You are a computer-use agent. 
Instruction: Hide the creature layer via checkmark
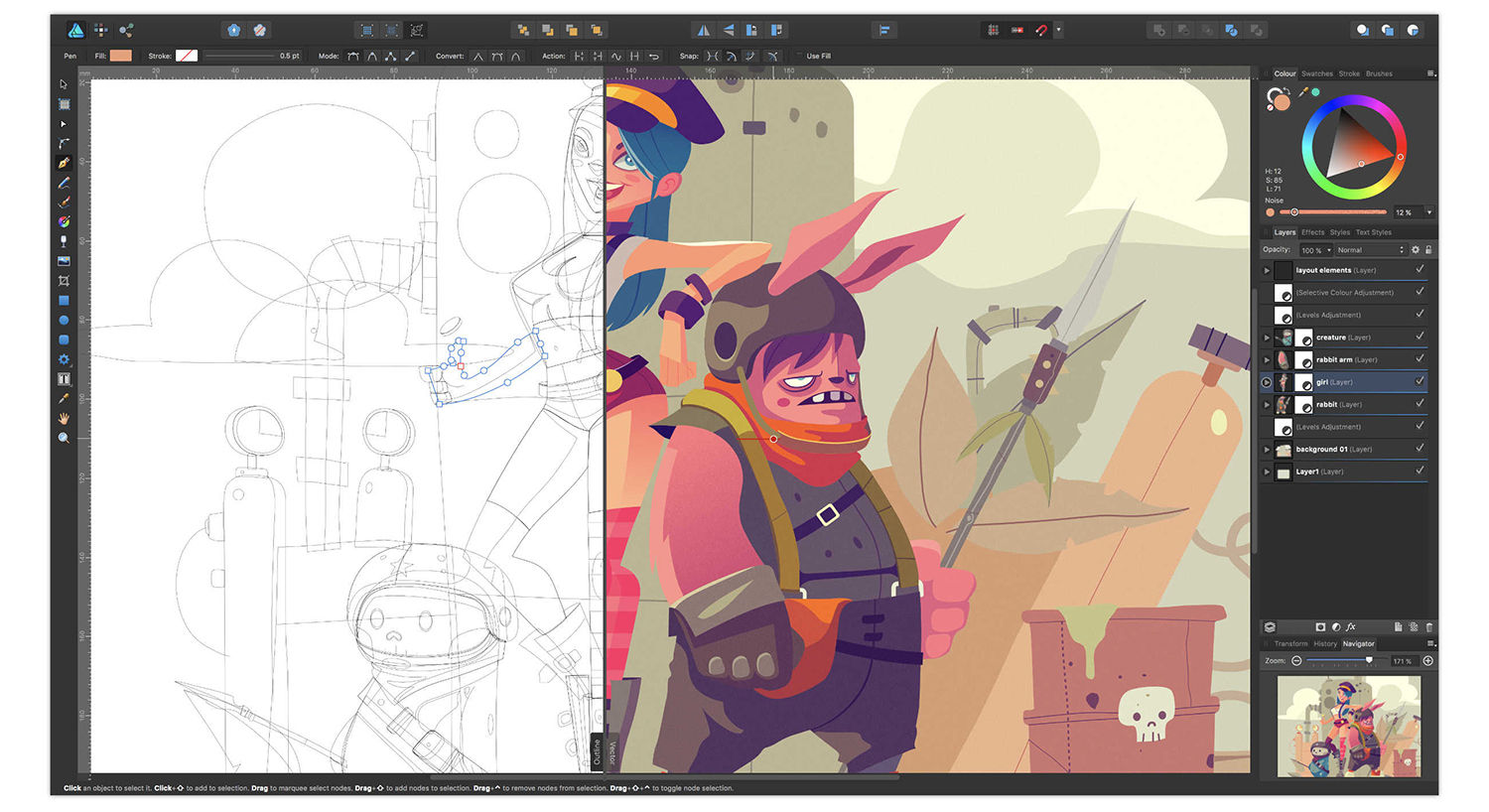pyautogui.click(x=1420, y=337)
